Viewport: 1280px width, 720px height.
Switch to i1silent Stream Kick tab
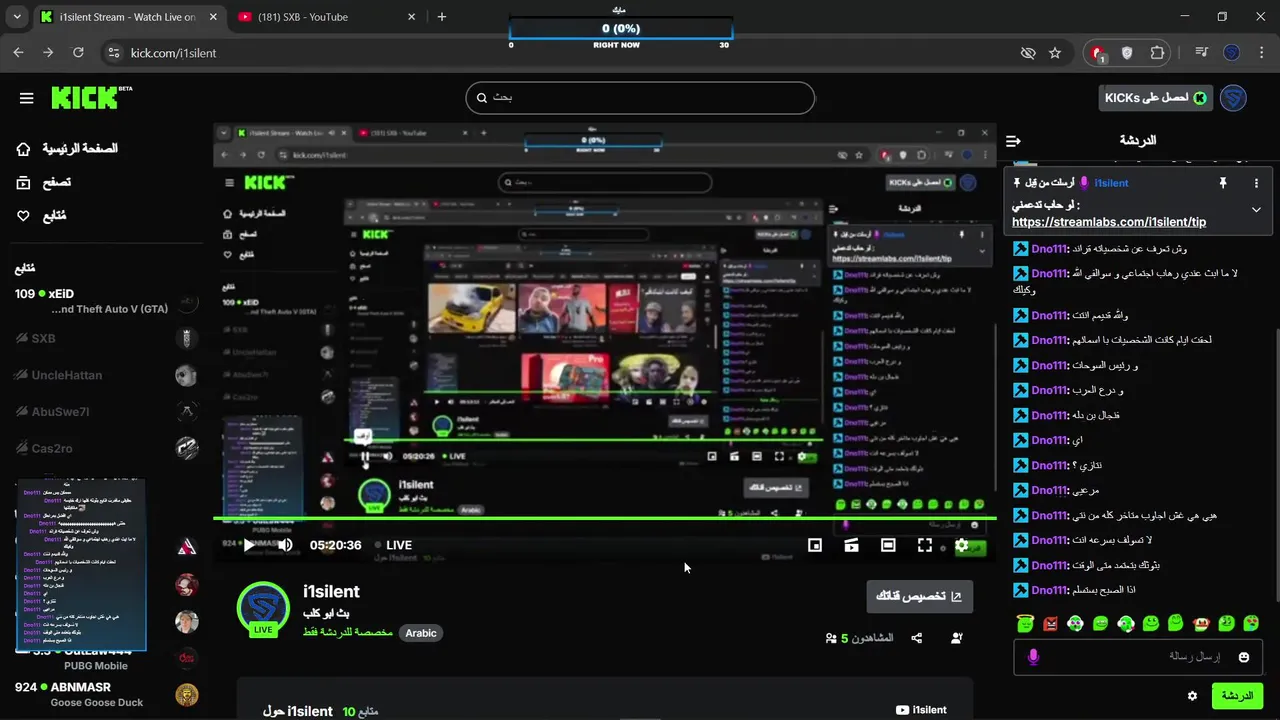tap(128, 17)
